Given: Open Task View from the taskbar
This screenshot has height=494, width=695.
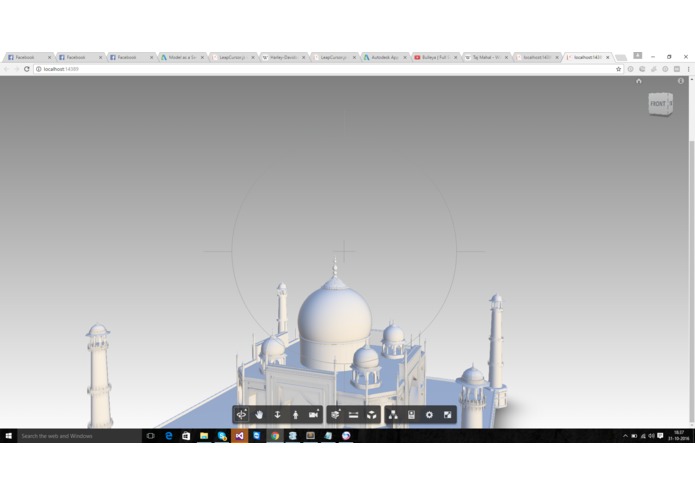Looking at the screenshot, I should click(x=151, y=436).
